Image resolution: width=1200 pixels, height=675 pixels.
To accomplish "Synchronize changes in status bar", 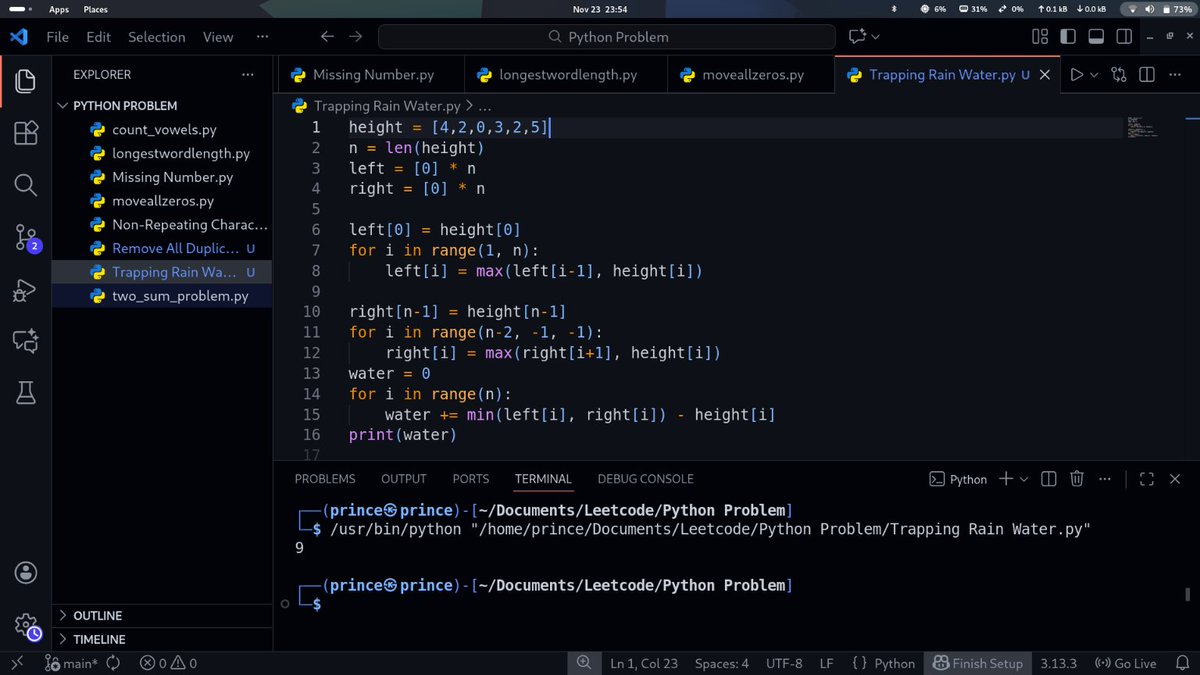I will pyautogui.click(x=112, y=663).
